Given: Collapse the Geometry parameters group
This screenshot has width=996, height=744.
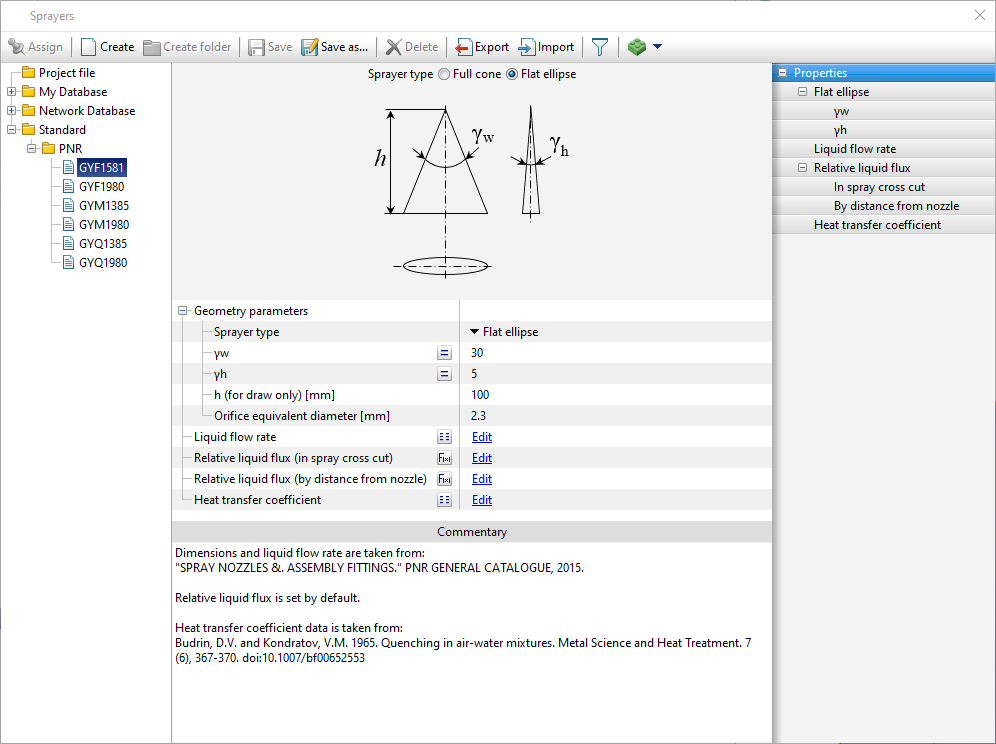Looking at the screenshot, I should tap(183, 311).
